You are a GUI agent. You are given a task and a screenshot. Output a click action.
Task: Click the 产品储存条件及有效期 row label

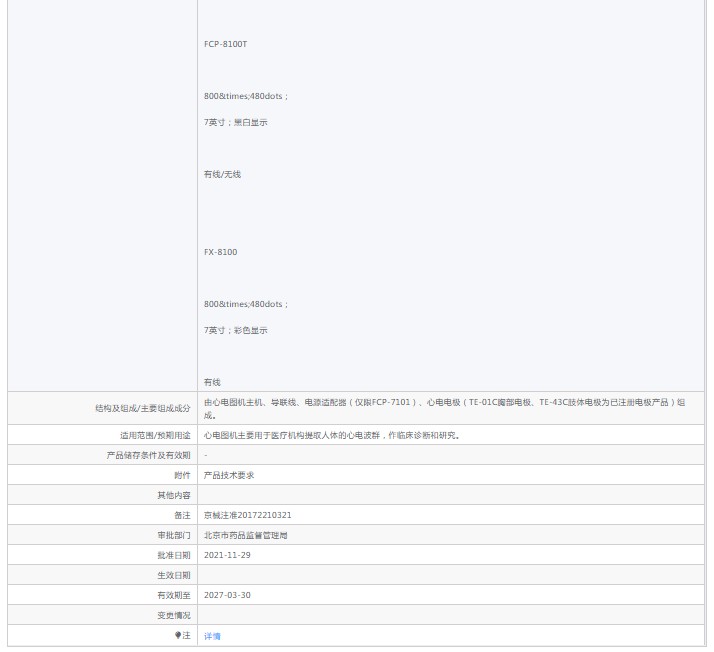(x=148, y=455)
